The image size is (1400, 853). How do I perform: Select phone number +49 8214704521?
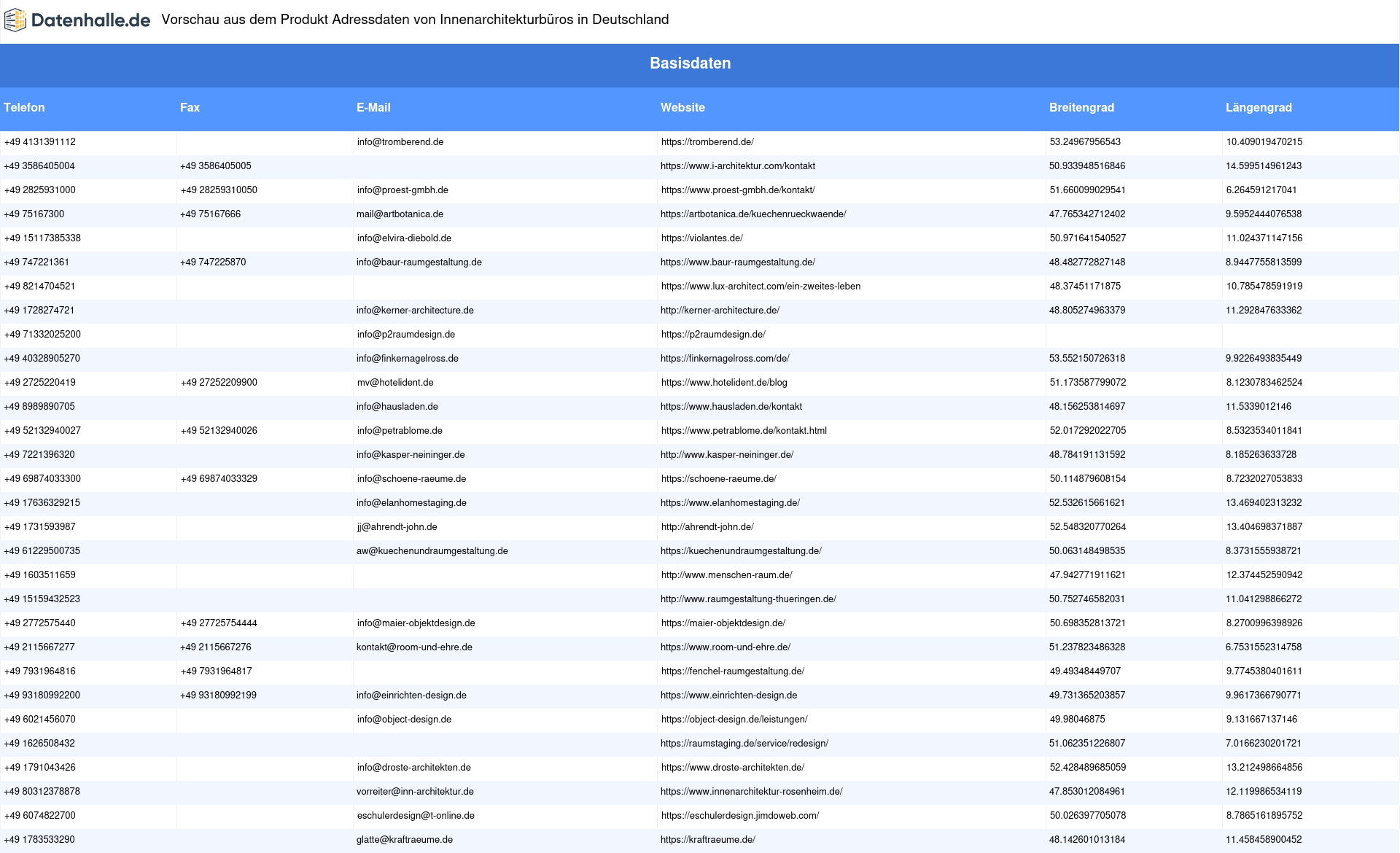coord(39,287)
